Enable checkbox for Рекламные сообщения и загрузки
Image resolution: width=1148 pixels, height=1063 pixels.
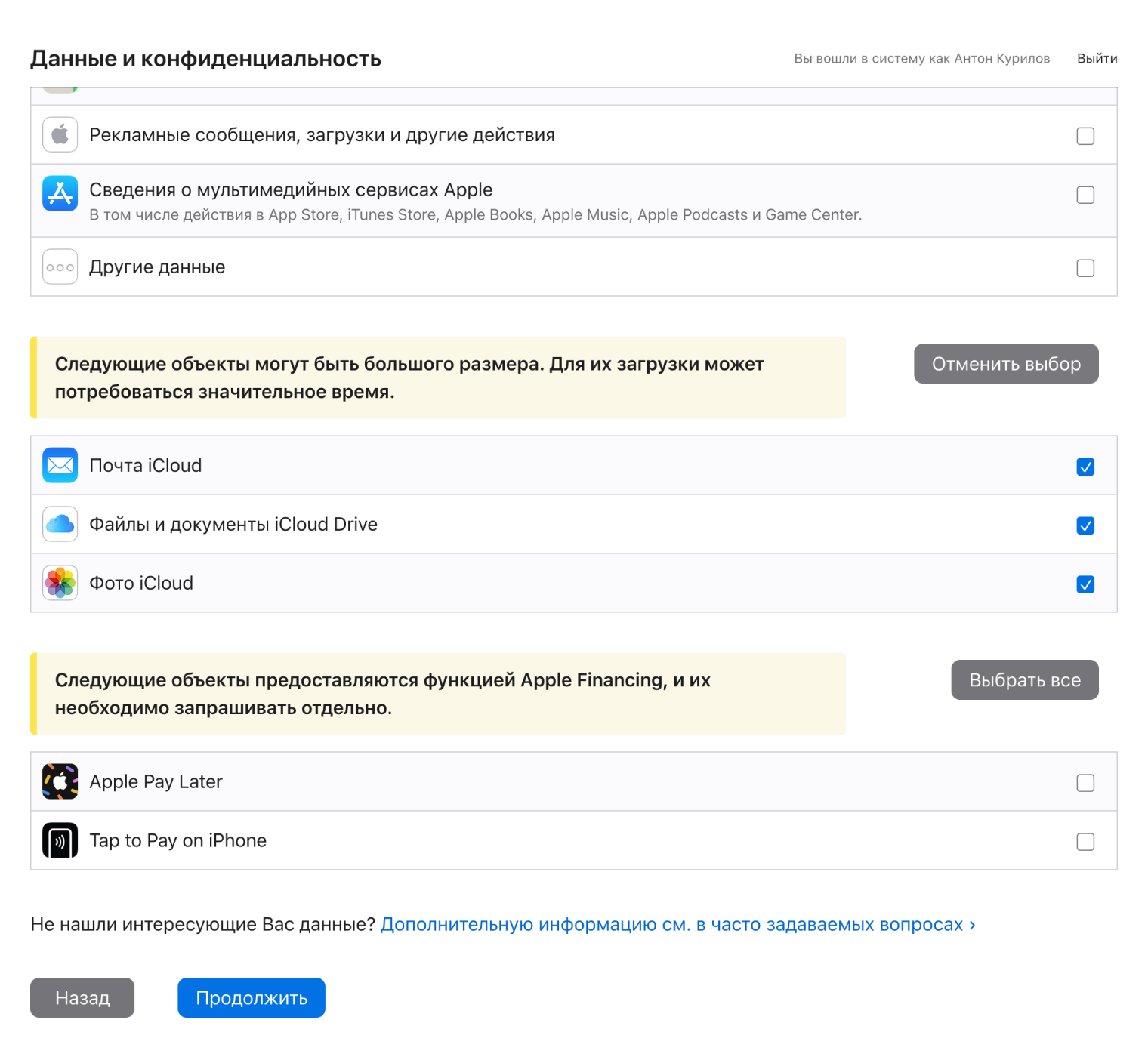tap(1085, 136)
